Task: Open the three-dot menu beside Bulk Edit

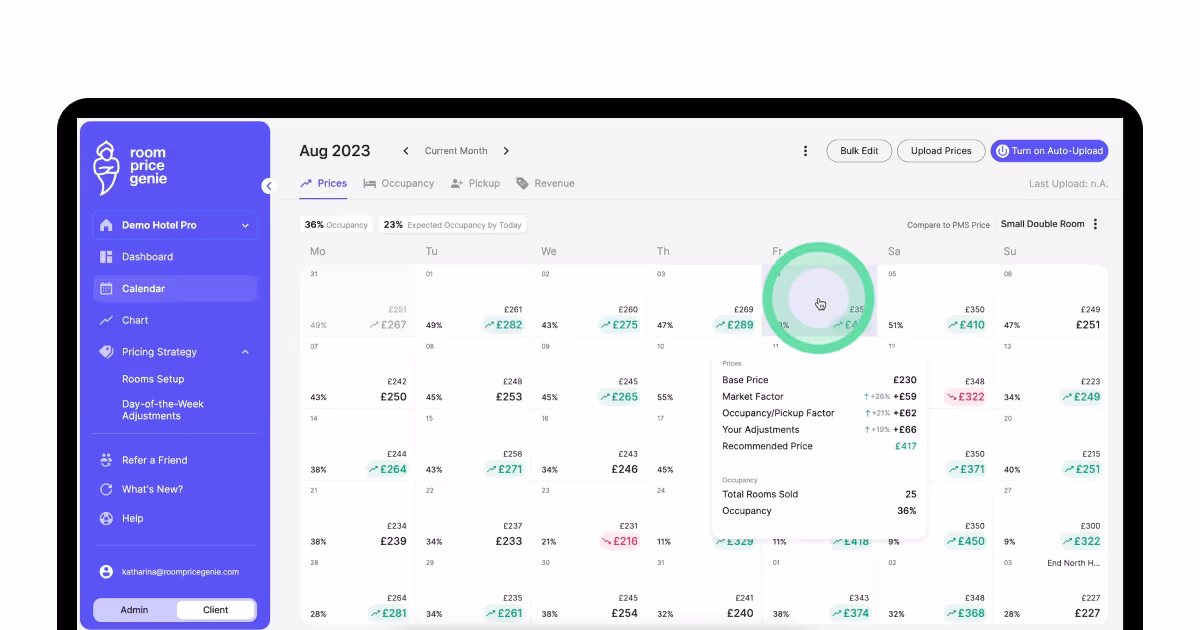Action: click(x=805, y=151)
